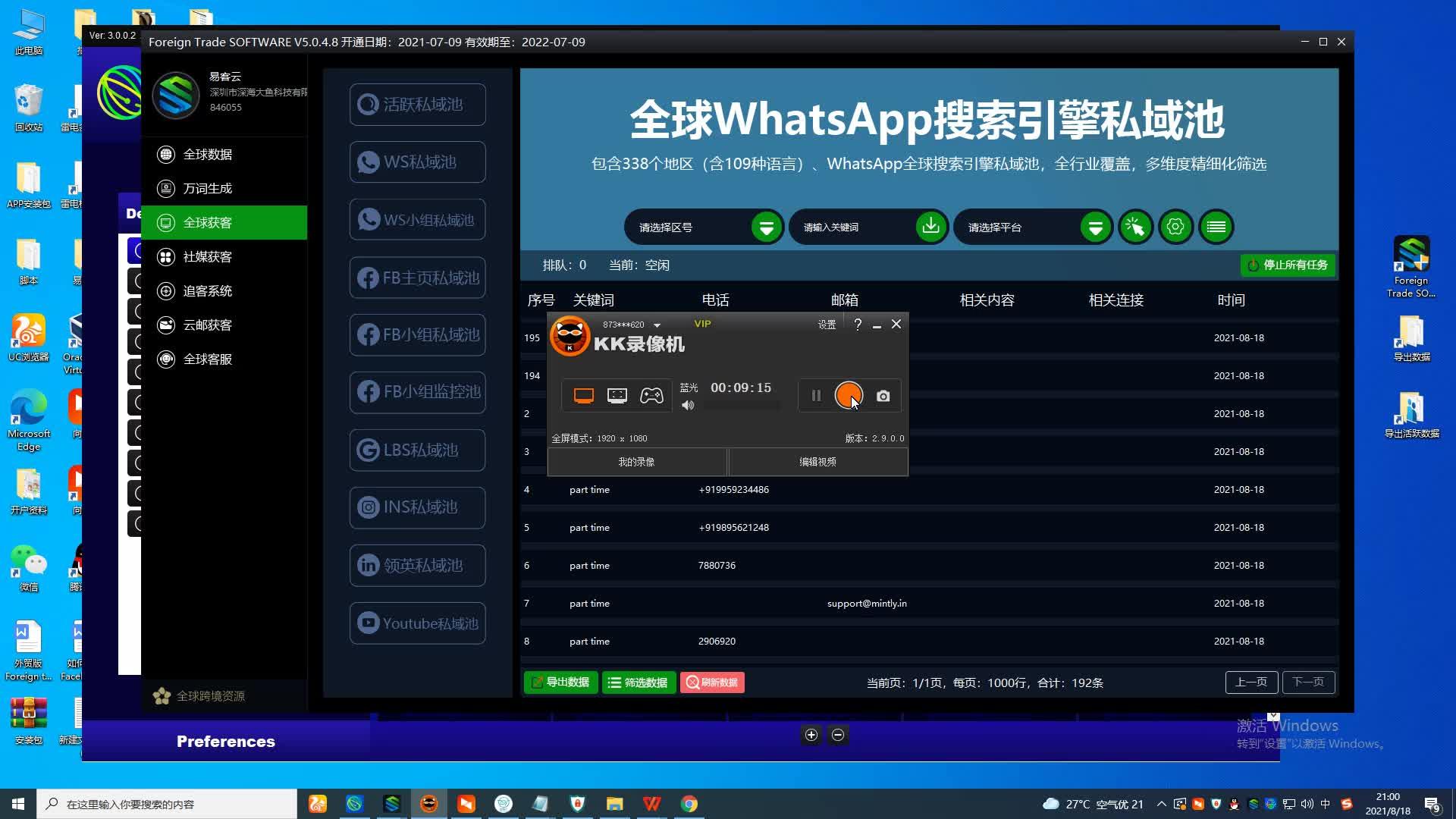This screenshot has height=819, width=1456.
Task: Click the taskbar search box
Action: tap(167, 804)
